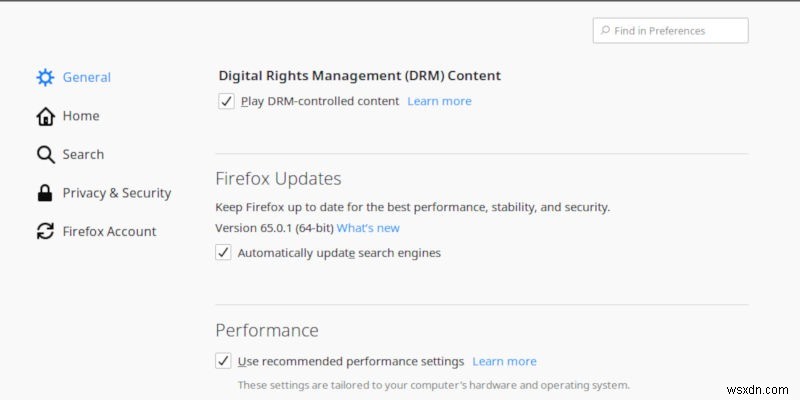Select the Home category text label

pyautogui.click(x=81, y=116)
